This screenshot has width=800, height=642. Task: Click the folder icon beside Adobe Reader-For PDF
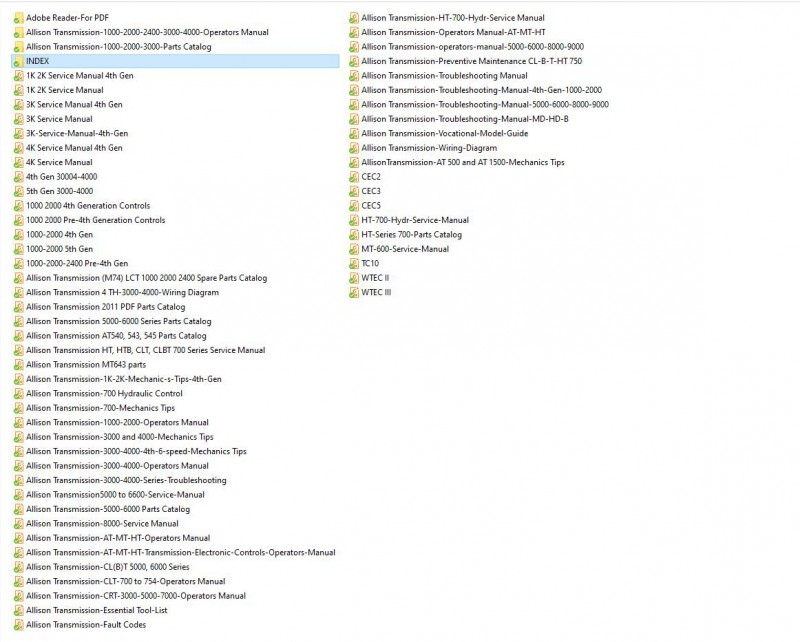[x=18, y=18]
